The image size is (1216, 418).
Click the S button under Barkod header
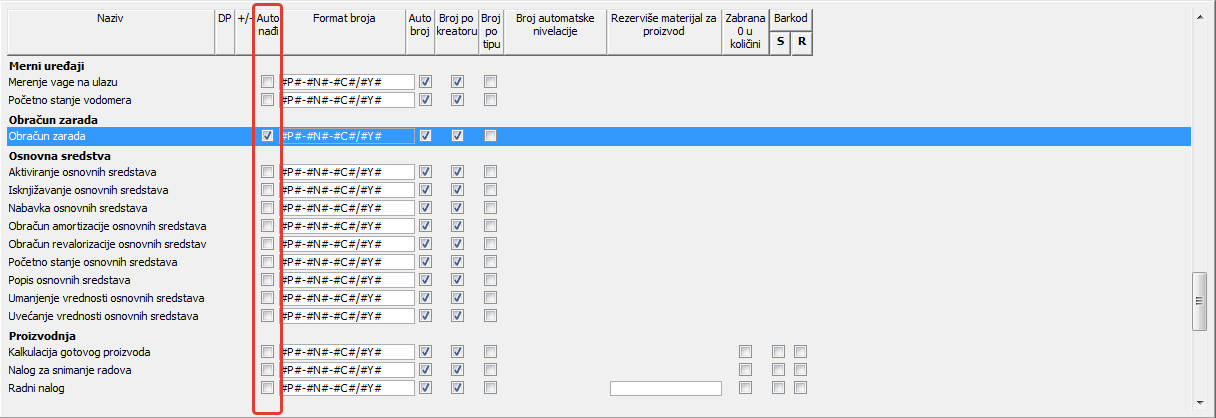(x=779, y=41)
